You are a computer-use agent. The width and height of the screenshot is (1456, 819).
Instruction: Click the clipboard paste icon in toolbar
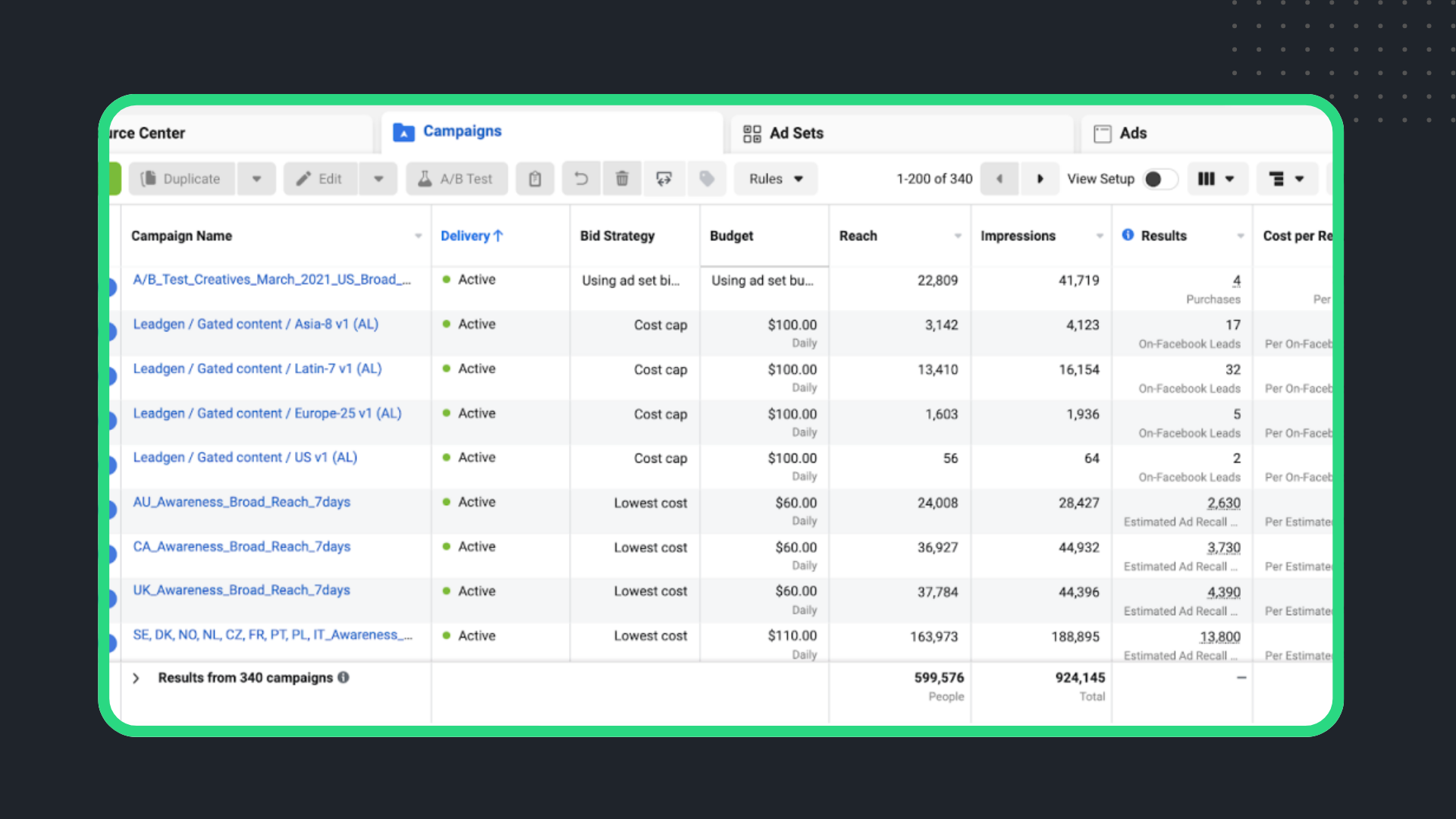535,179
